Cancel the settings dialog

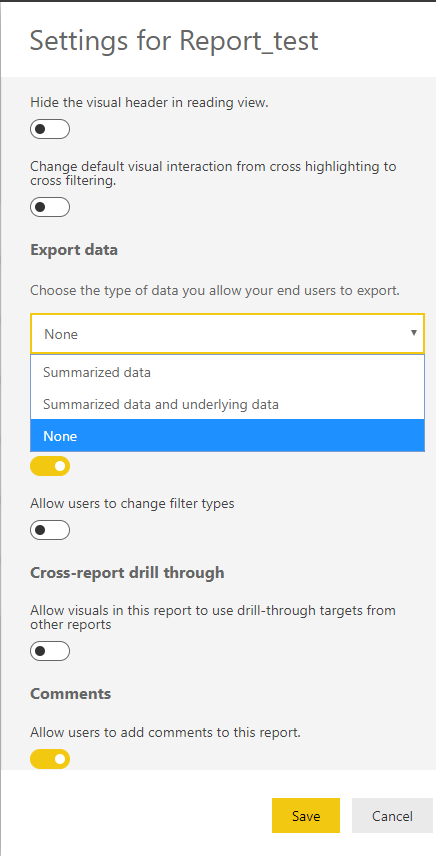392,816
